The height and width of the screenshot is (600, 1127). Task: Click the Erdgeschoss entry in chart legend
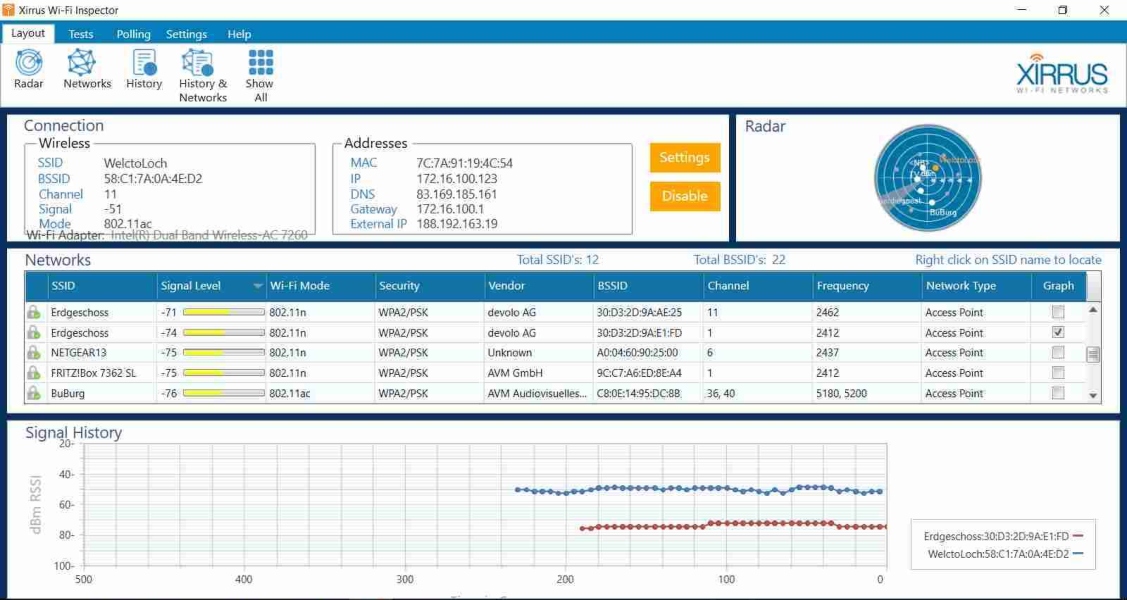1003,536
